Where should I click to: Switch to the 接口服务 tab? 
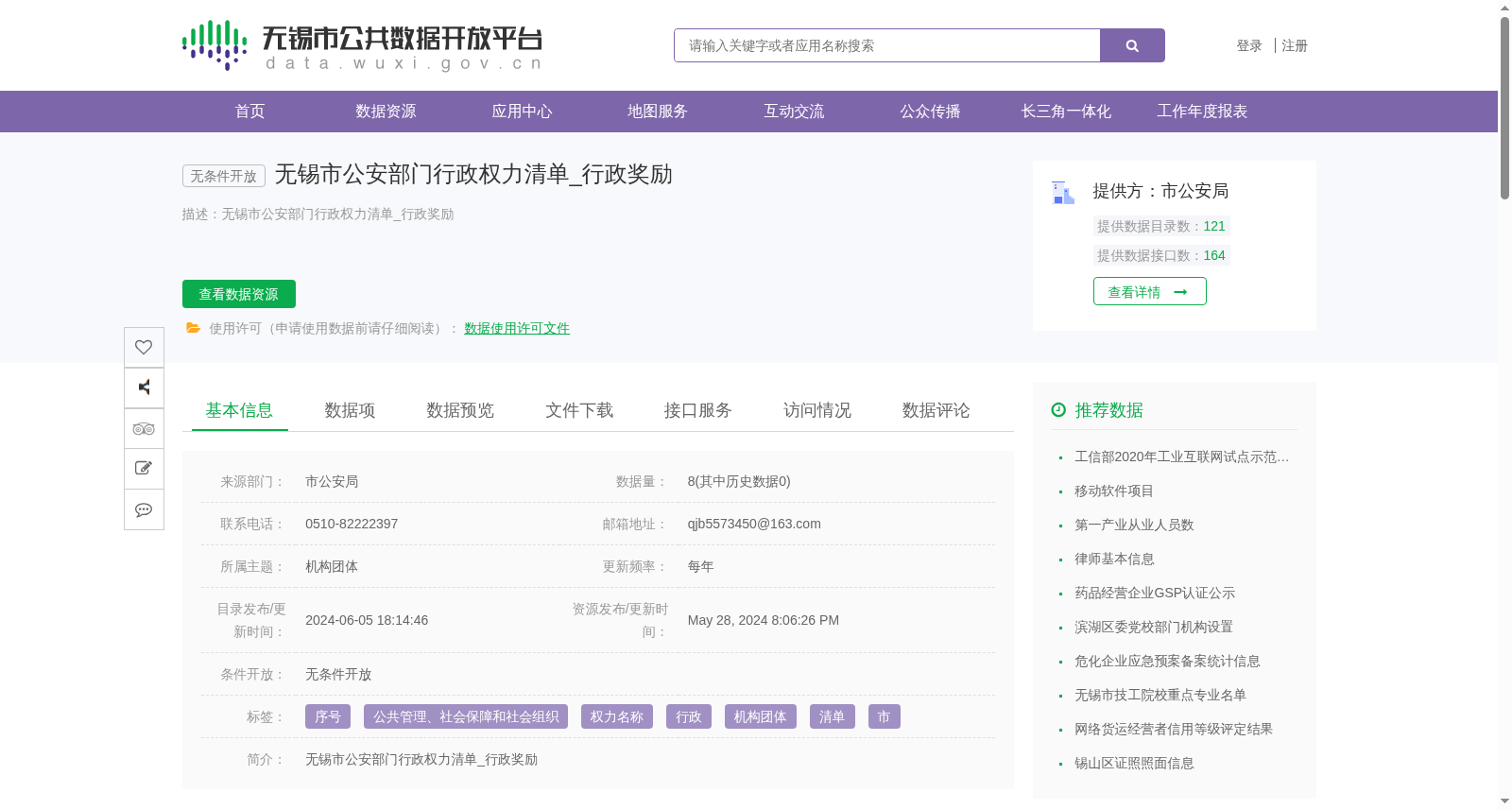(698, 410)
